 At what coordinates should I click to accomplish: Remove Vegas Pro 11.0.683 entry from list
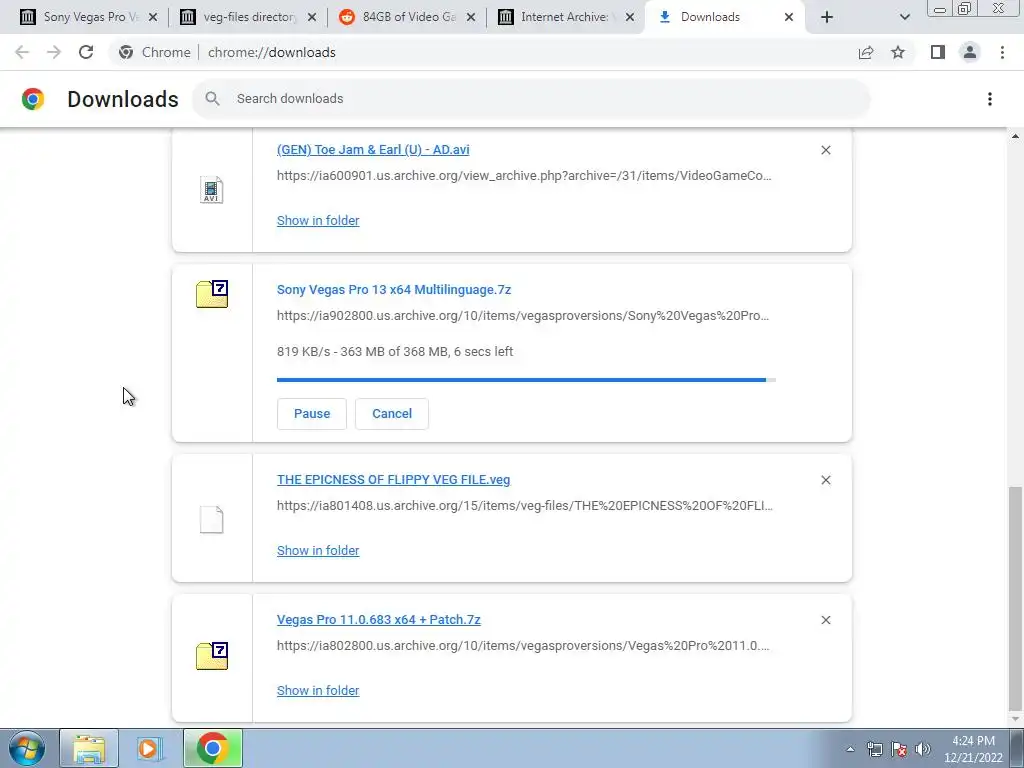[x=825, y=620]
